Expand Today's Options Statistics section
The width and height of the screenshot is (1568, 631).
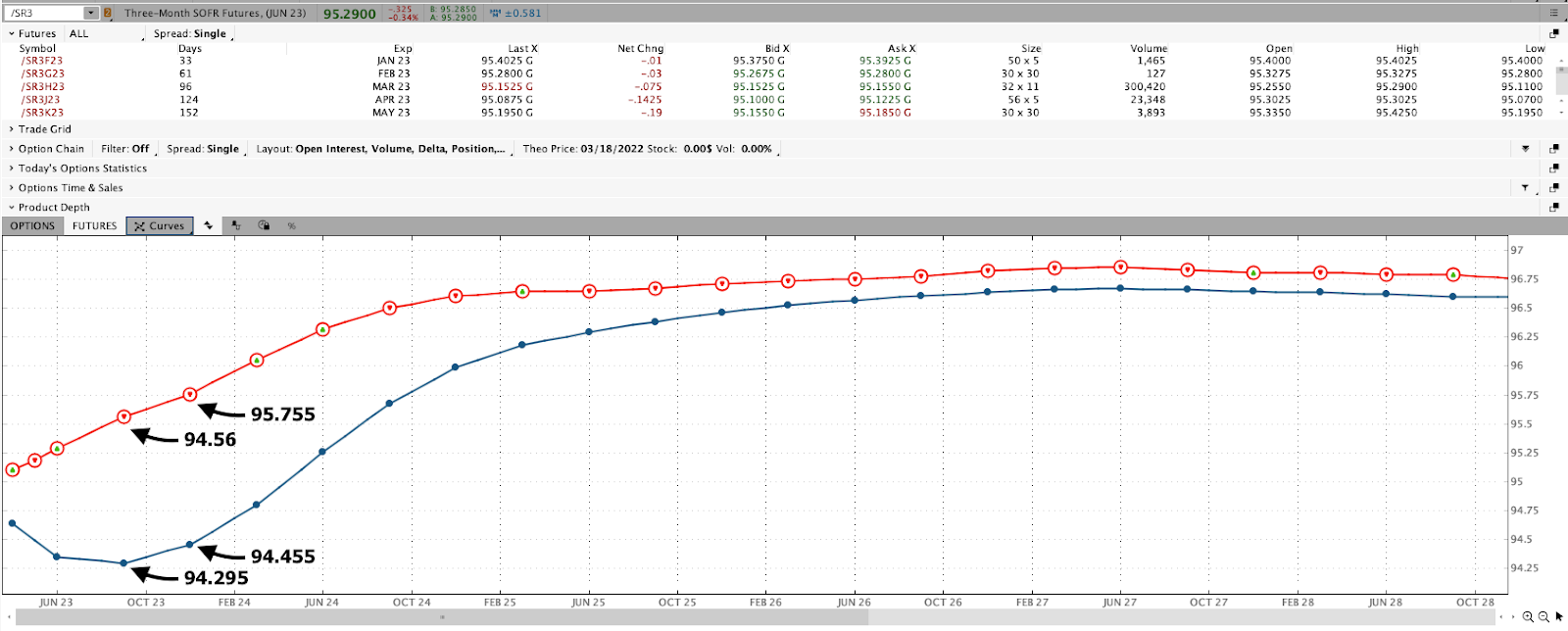81,169
